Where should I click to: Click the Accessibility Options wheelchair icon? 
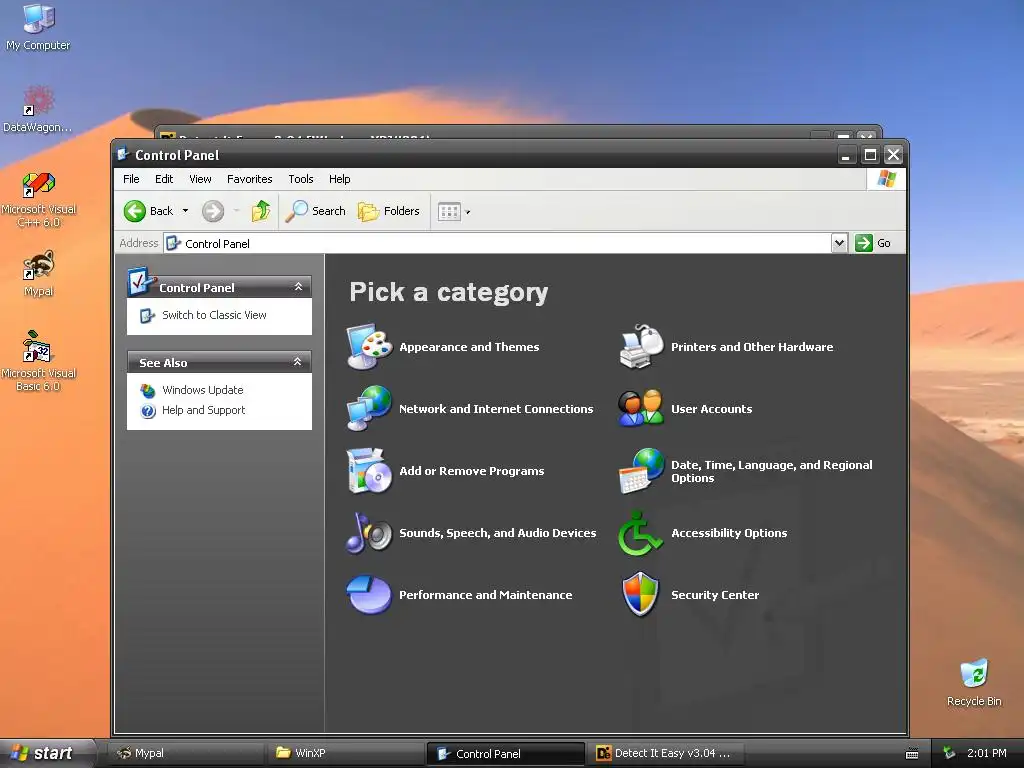[x=641, y=533]
